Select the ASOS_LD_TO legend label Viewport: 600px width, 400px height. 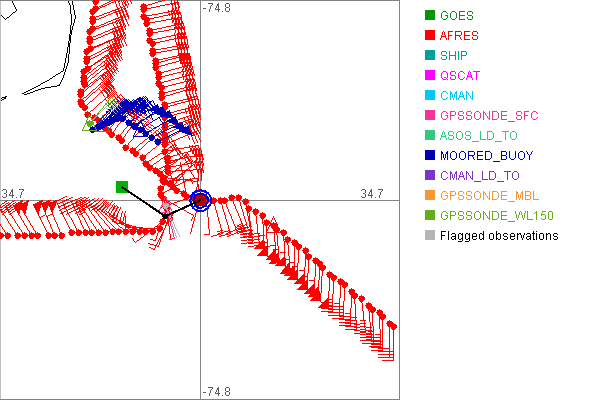479,136
